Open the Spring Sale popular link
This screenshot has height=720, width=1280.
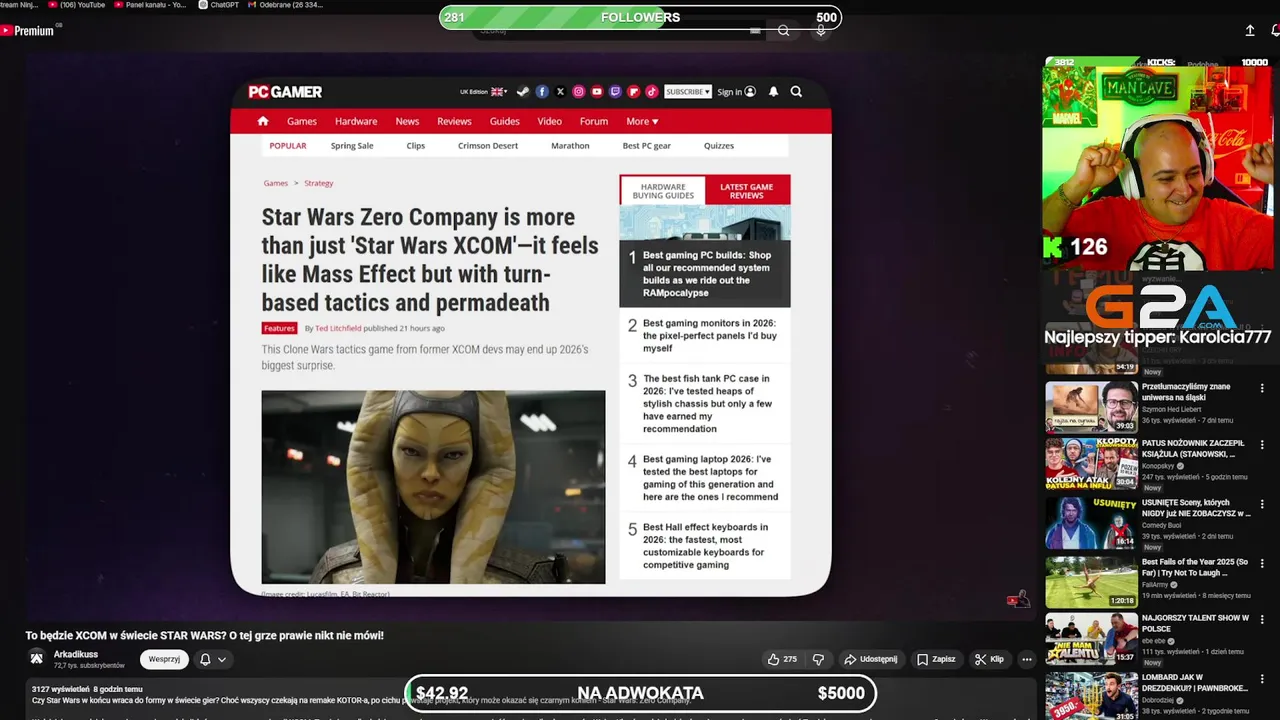coord(352,145)
